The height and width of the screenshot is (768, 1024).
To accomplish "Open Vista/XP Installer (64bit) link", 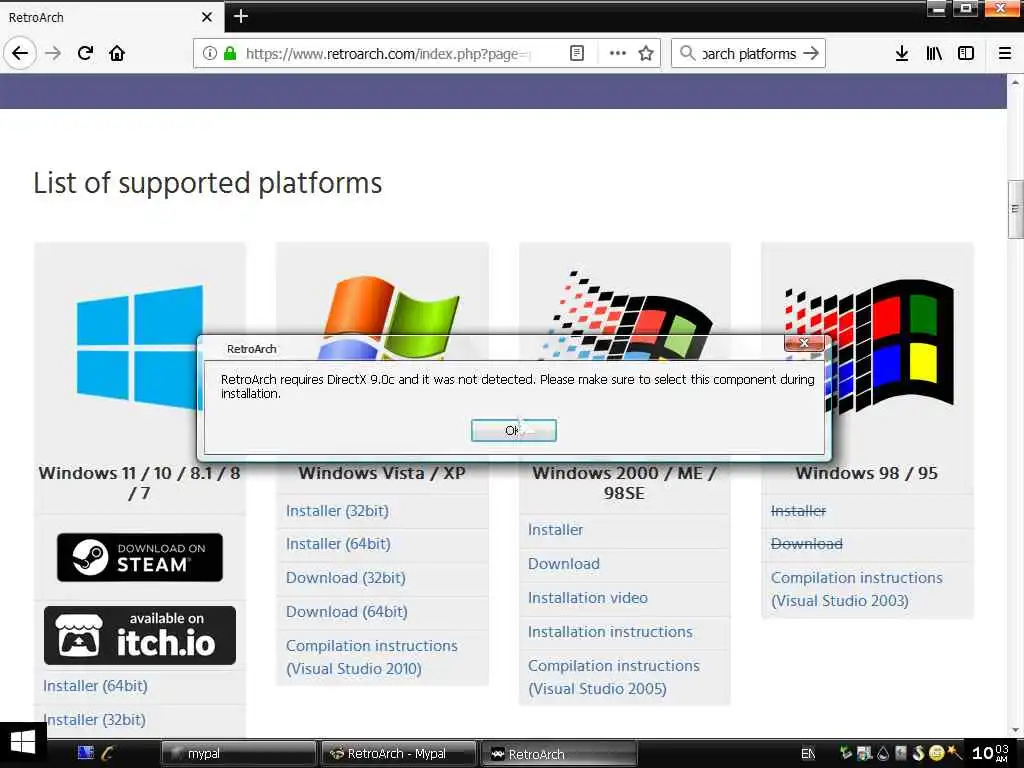I will click(338, 544).
